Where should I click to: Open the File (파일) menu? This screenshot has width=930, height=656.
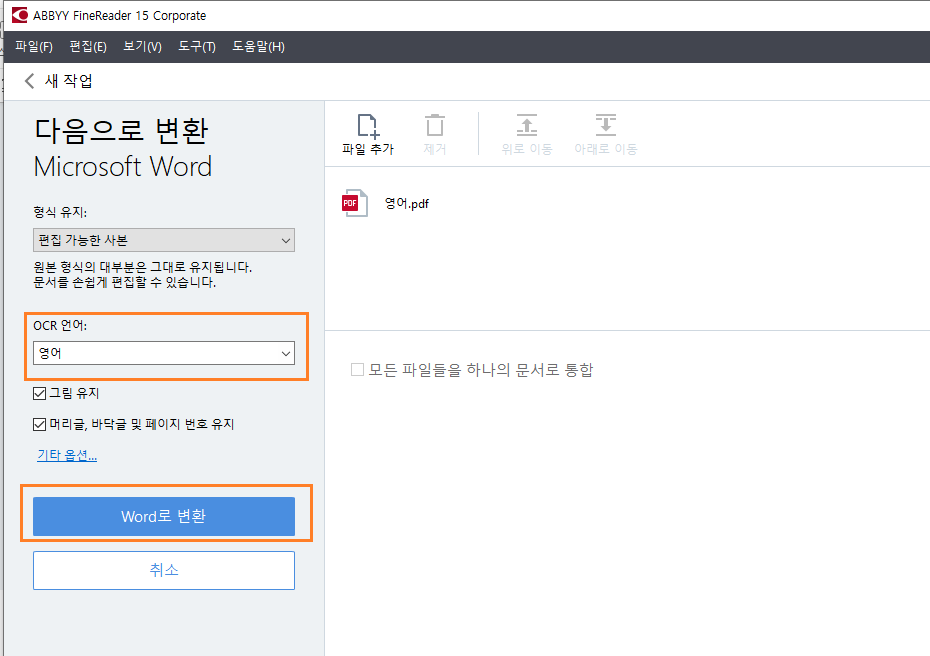tap(34, 46)
